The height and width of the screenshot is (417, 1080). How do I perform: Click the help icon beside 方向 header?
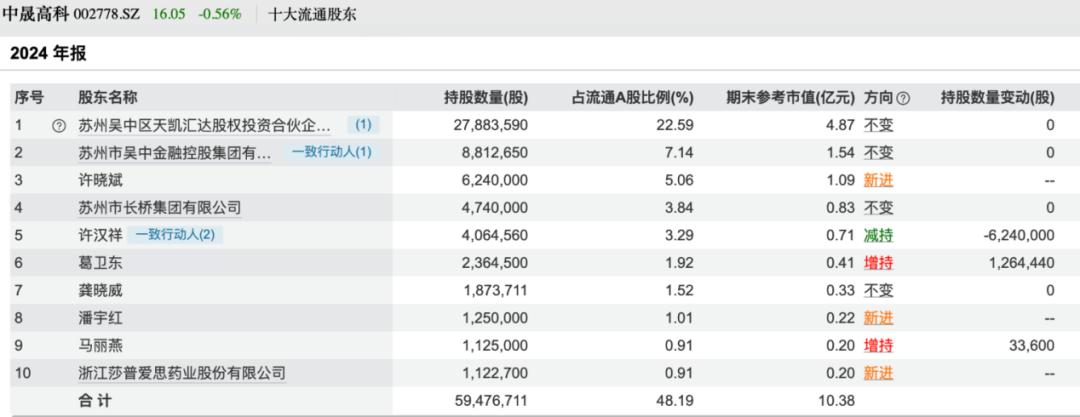[x=904, y=98]
